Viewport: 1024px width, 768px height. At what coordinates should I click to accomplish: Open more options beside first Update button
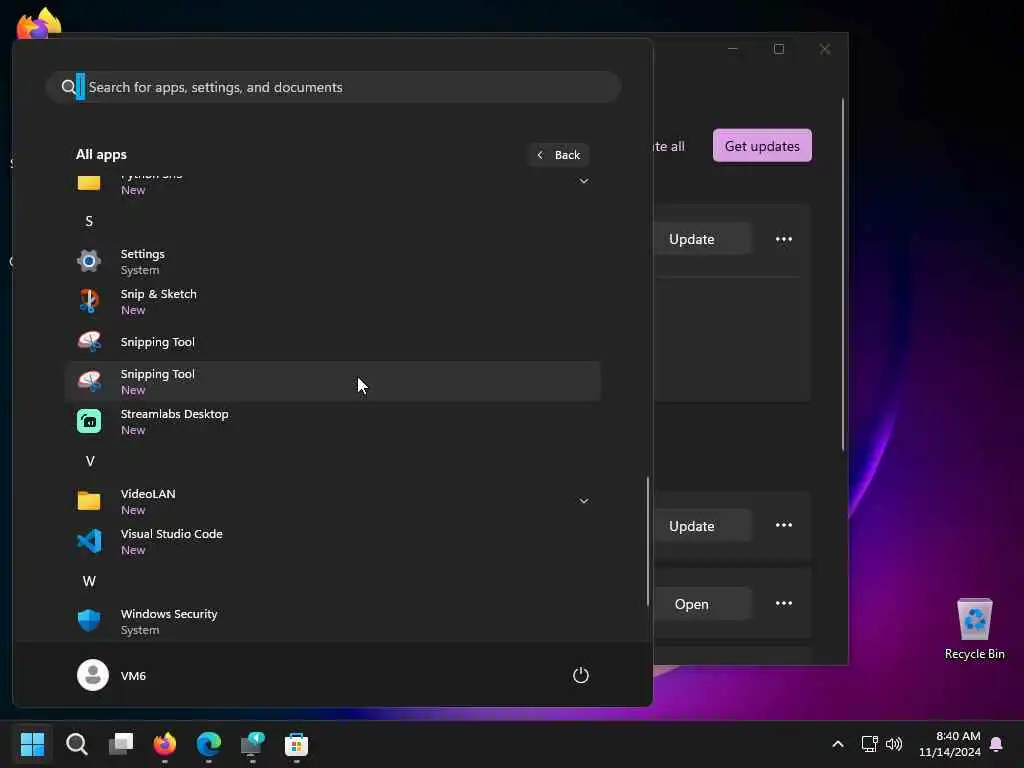pyautogui.click(x=784, y=239)
